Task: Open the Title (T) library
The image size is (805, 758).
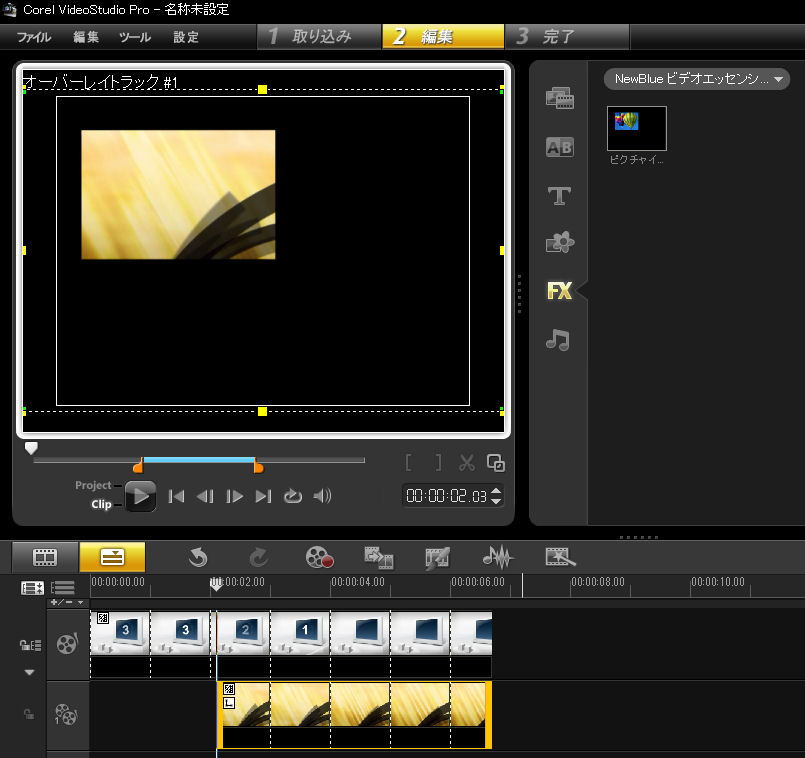Action: [559, 196]
